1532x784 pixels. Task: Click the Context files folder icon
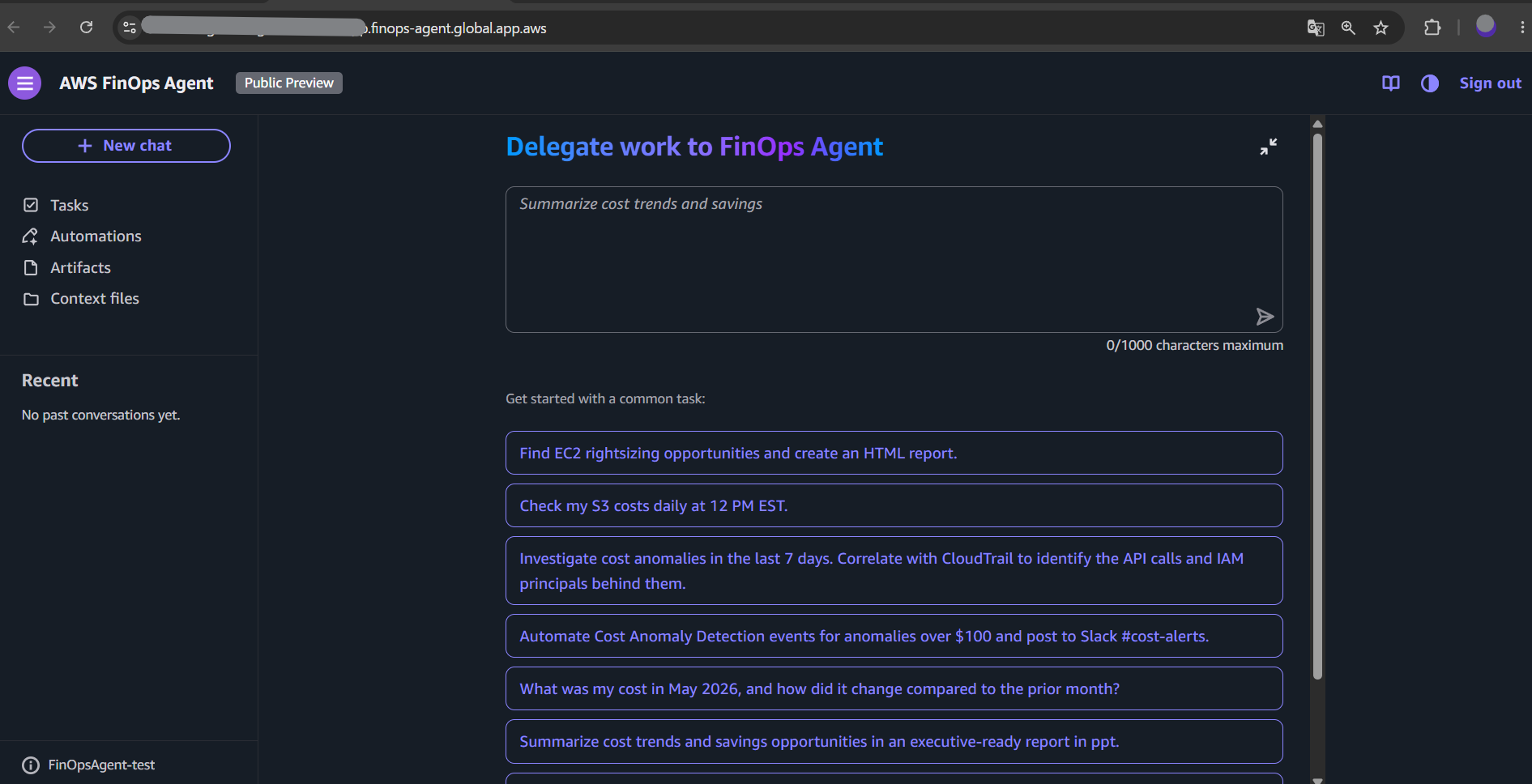coord(31,300)
